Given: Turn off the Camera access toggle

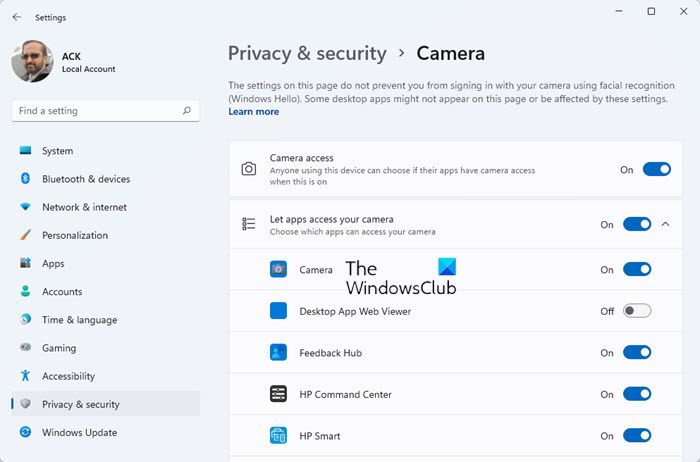Looking at the screenshot, I should click(x=656, y=170).
